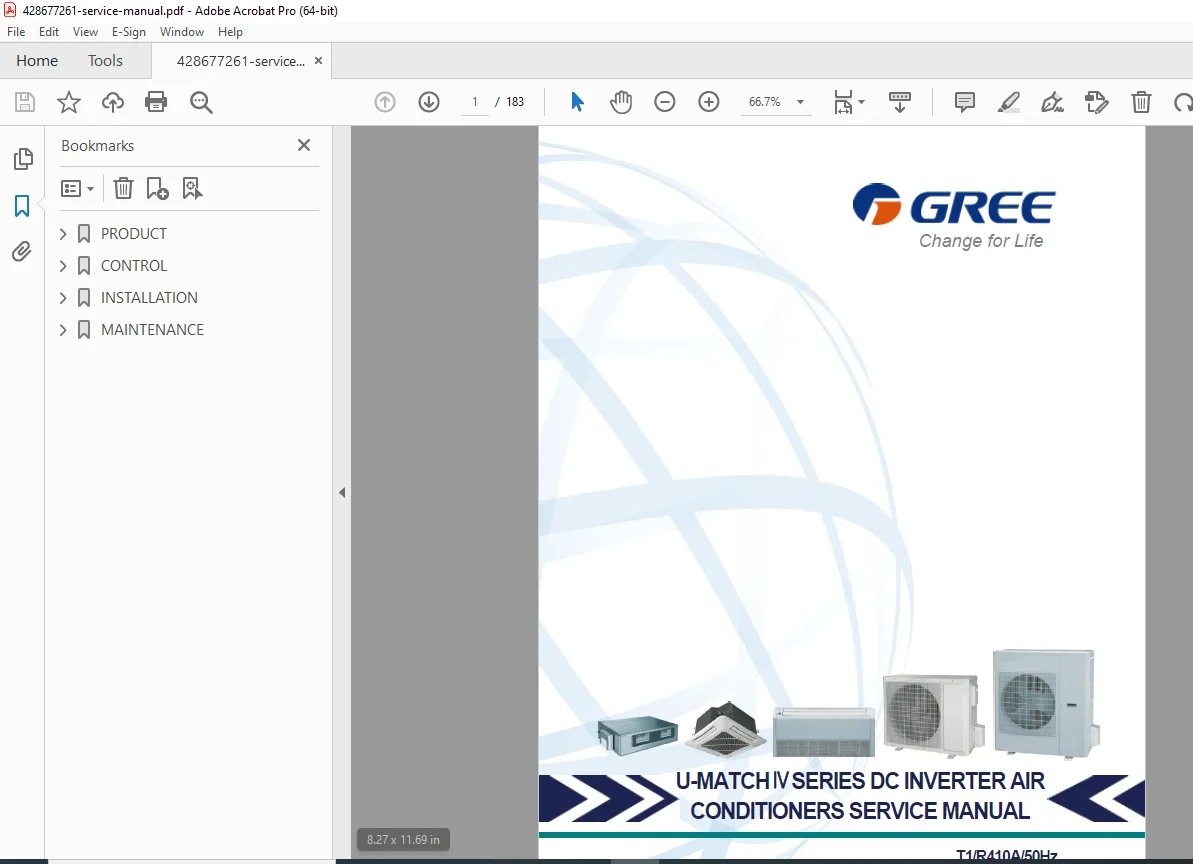Switch to the Home tab
The image size is (1193, 864).
tap(37, 61)
